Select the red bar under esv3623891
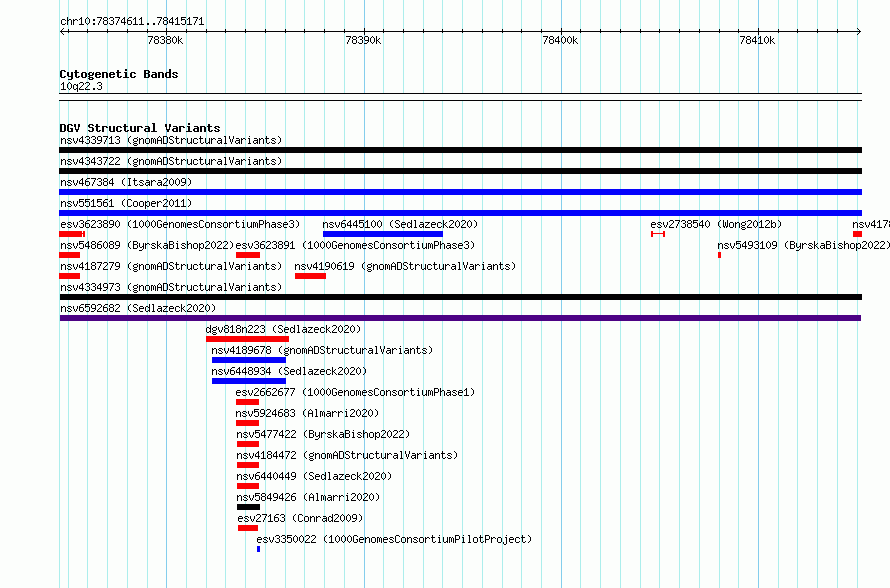Image resolution: width=890 pixels, height=588 pixels. pos(247,255)
